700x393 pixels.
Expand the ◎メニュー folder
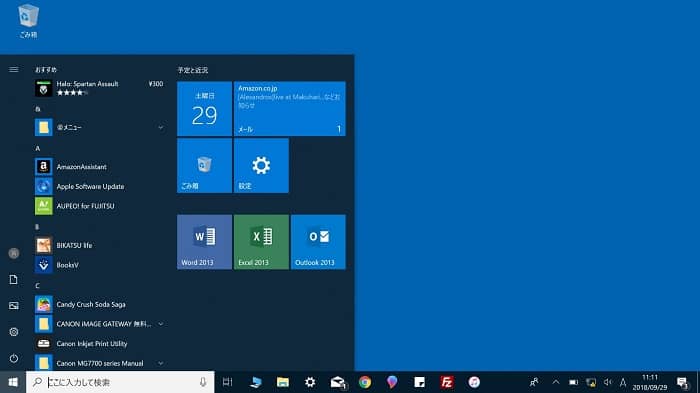[100, 127]
